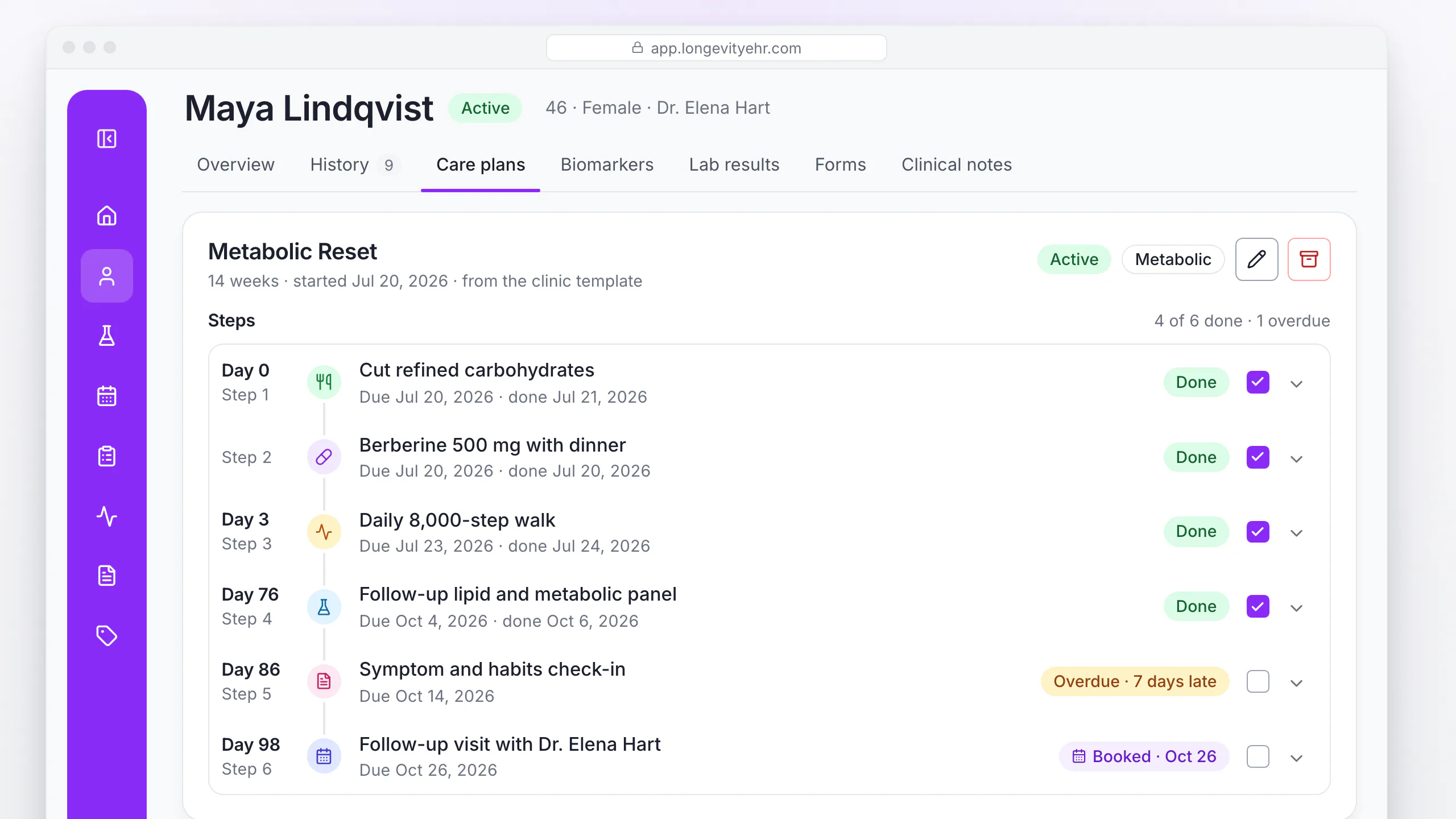Image resolution: width=1456 pixels, height=819 pixels.
Task: Check the Symptom and habits check-in step
Action: (1258, 681)
